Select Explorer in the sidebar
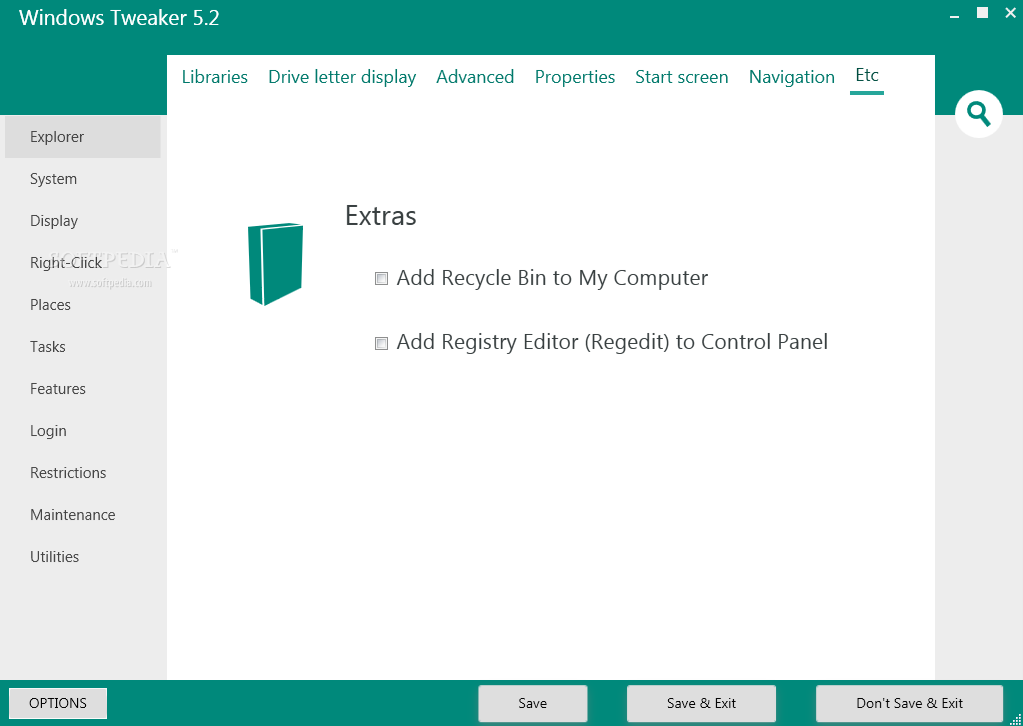 click(x=83, y=137)
